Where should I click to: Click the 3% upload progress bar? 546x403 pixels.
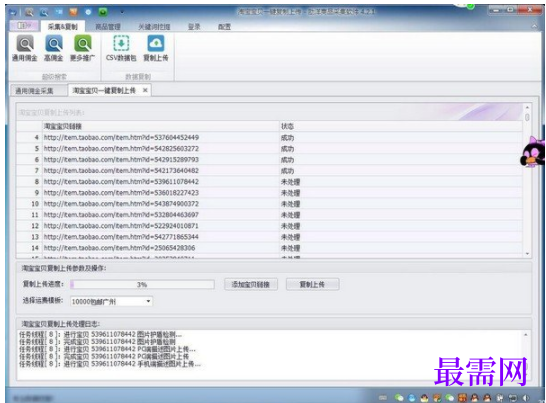coord(142,284)
